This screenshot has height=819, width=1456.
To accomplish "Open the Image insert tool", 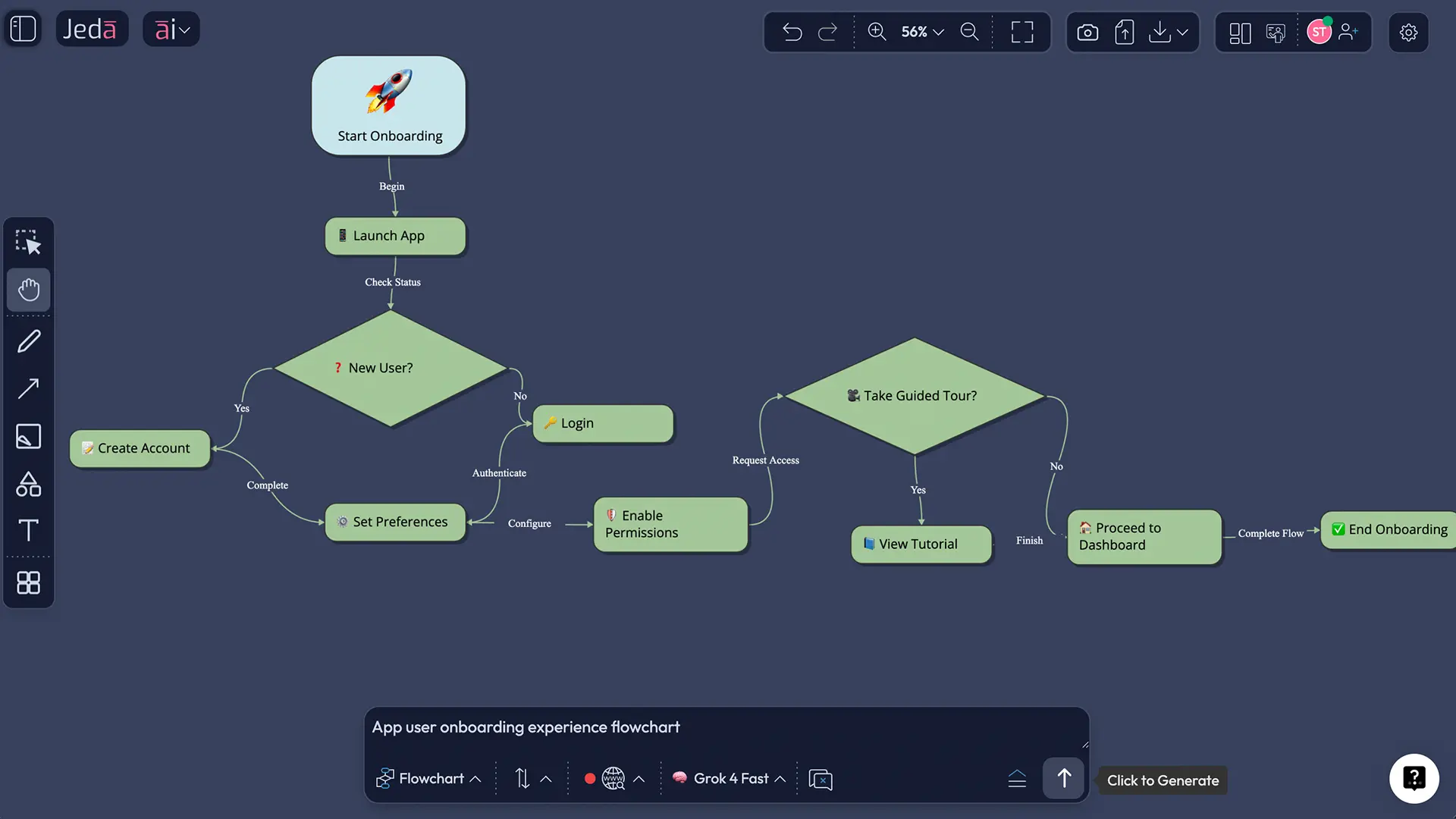I will (28, 436).
